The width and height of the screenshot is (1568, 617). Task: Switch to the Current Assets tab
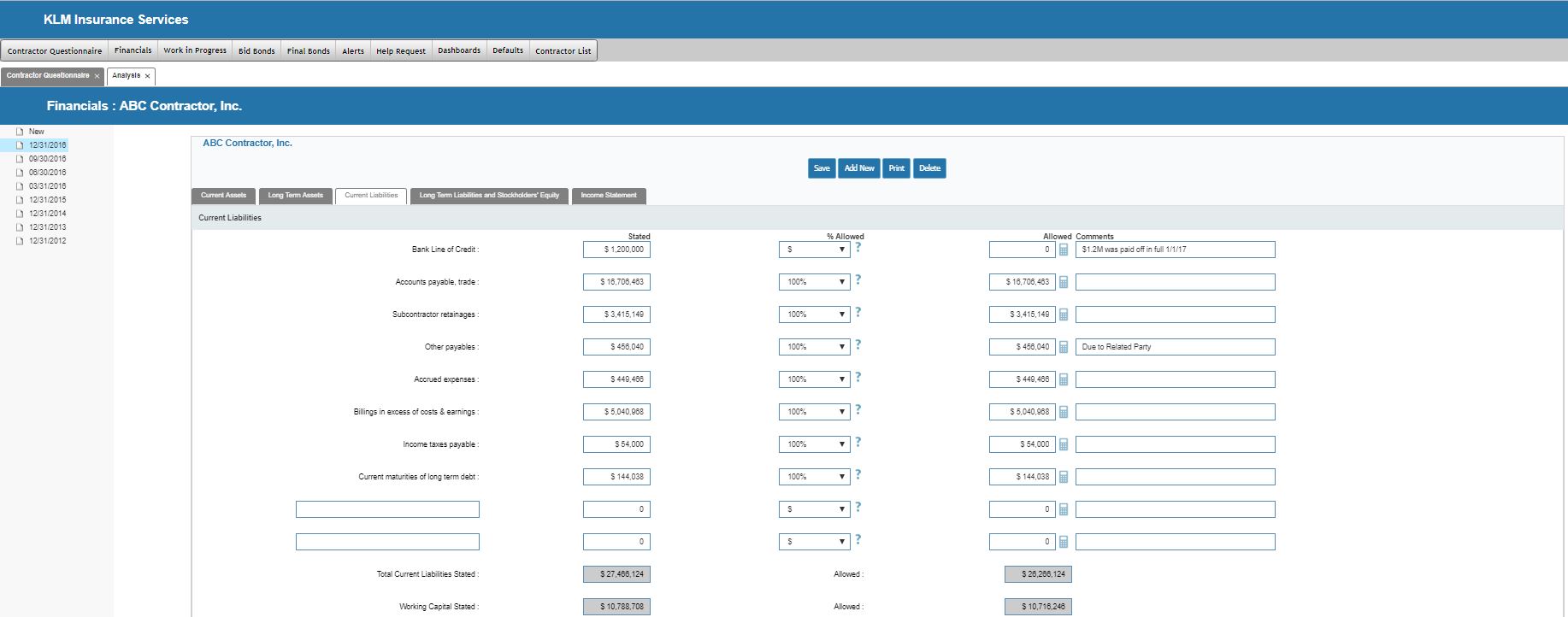(x=223, y=196)
